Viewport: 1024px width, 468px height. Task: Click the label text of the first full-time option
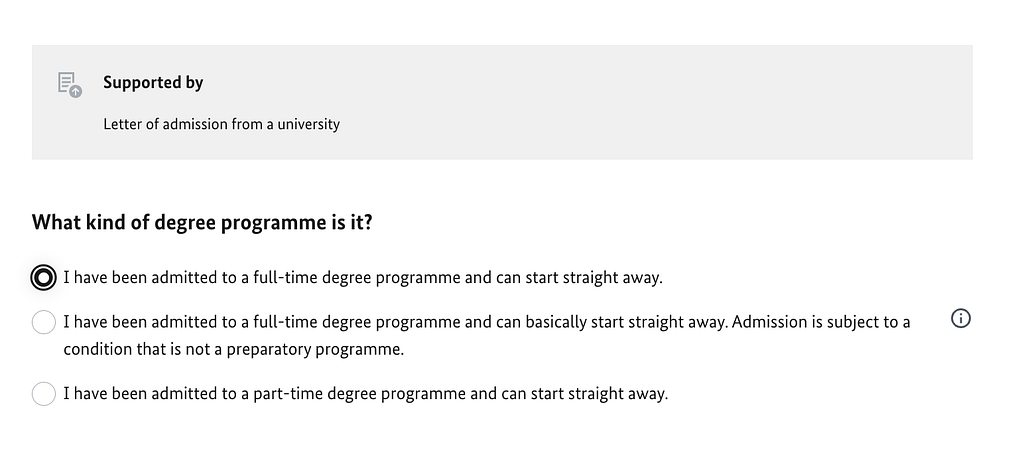(363, 277)
